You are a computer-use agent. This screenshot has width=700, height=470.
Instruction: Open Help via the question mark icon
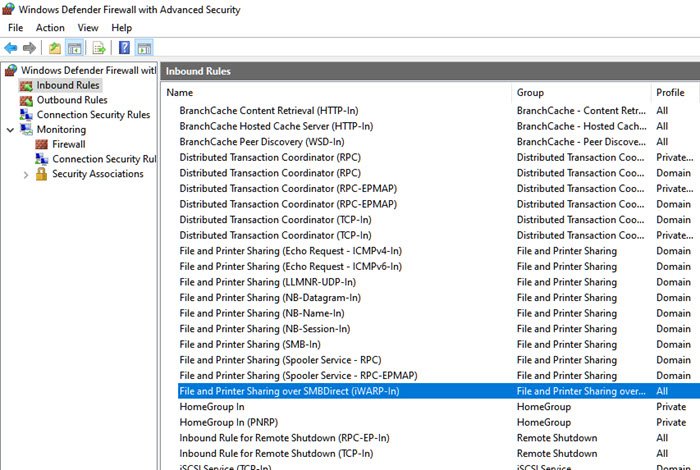coord(124,47)
